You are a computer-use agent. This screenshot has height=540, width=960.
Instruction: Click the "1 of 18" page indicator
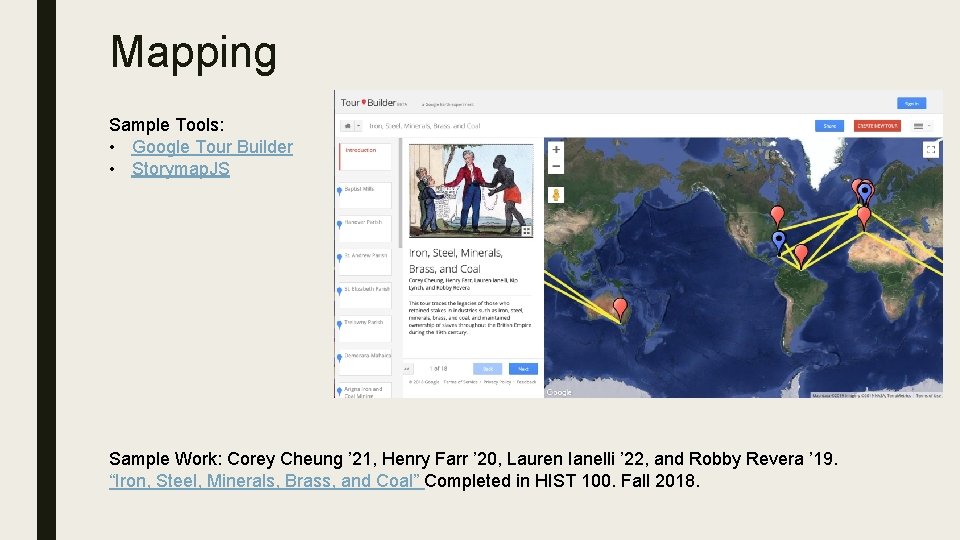pyautogui.click(x=438, y=369)
